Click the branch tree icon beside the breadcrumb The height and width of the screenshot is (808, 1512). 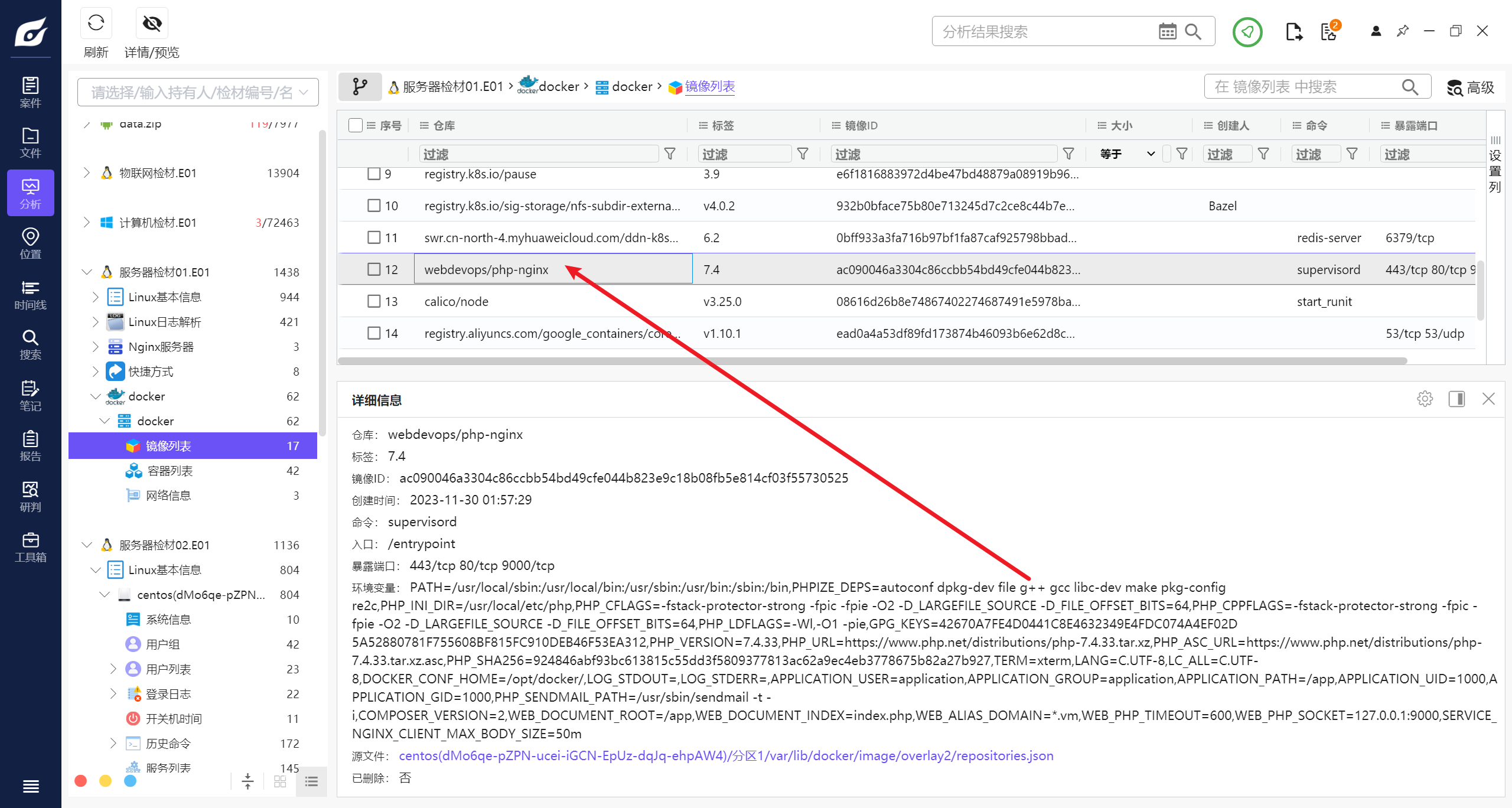(360, 87)
